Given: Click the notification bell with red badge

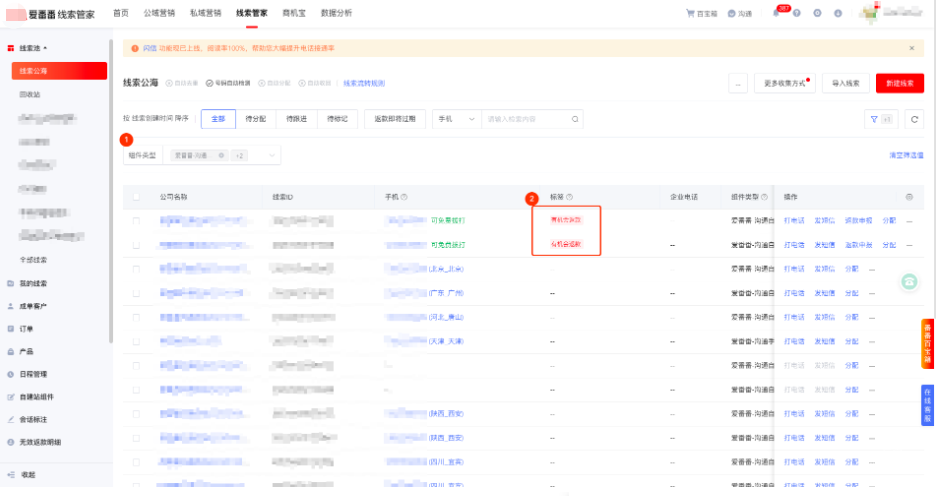Looking at the screenshot, I should pos(776,14).
